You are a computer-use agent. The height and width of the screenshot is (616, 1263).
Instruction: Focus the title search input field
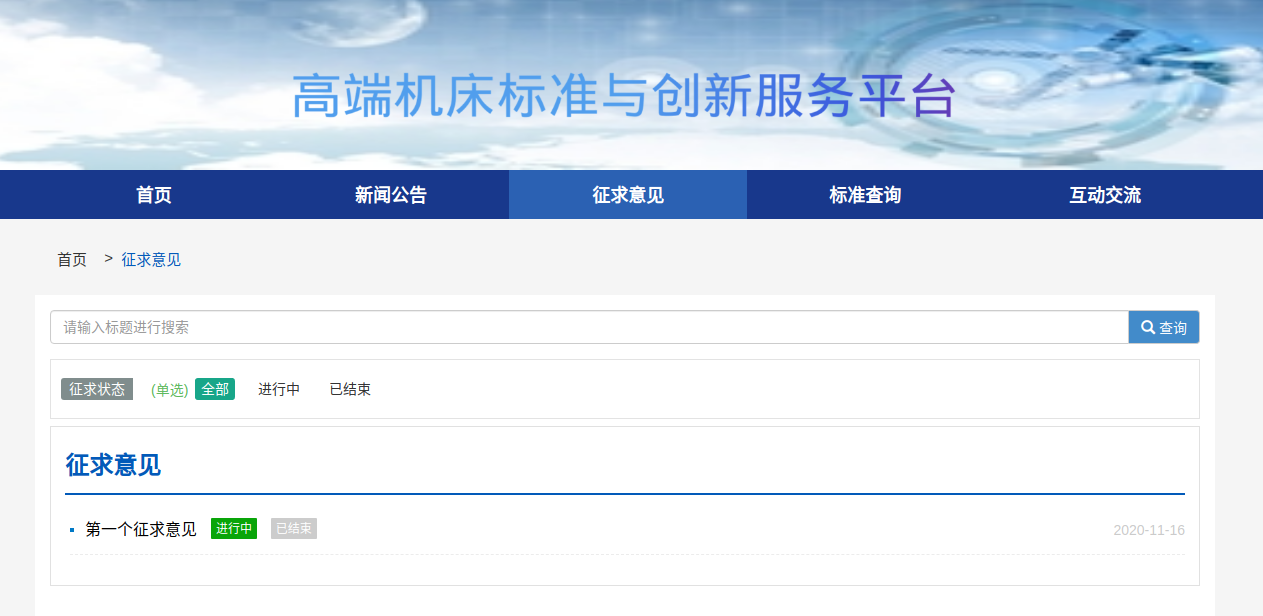click(589, 327)
